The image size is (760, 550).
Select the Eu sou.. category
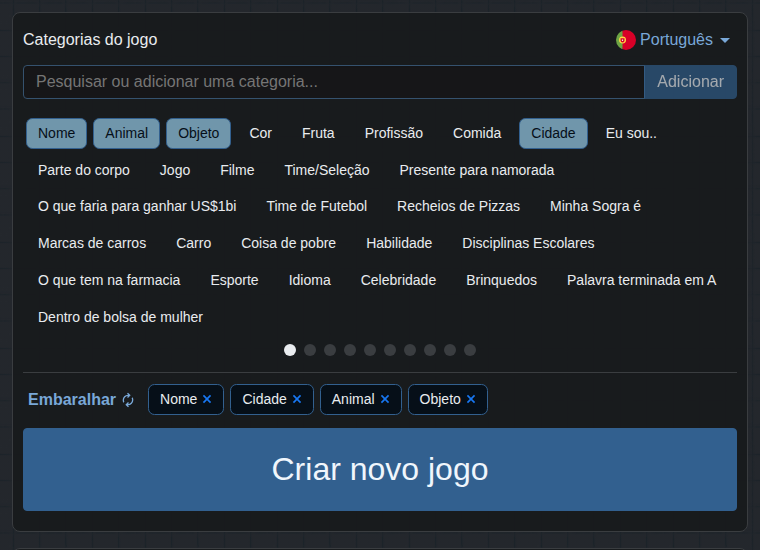[x=631, y=133]
